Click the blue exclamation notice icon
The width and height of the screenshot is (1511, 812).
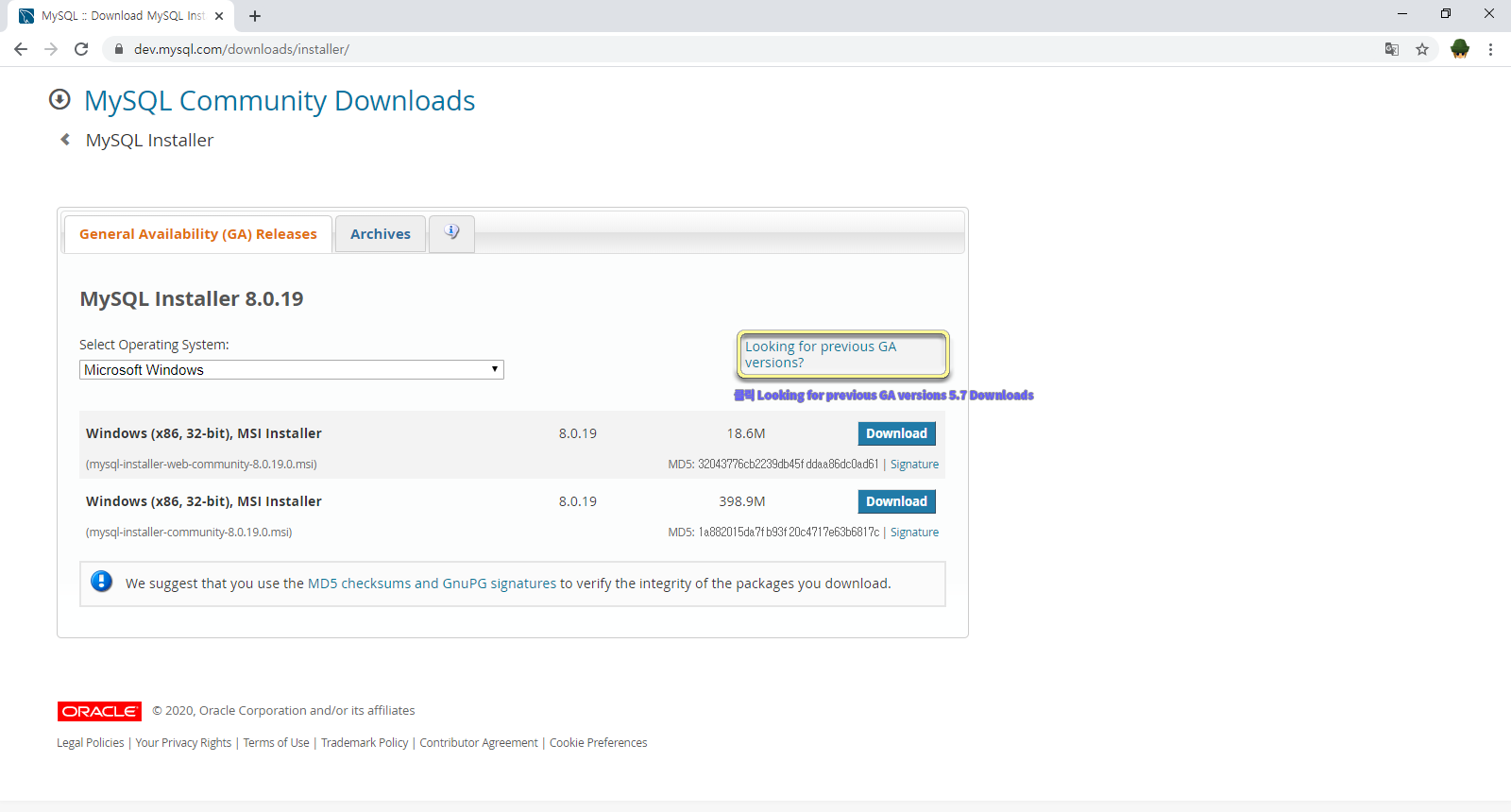pos(102,582)
